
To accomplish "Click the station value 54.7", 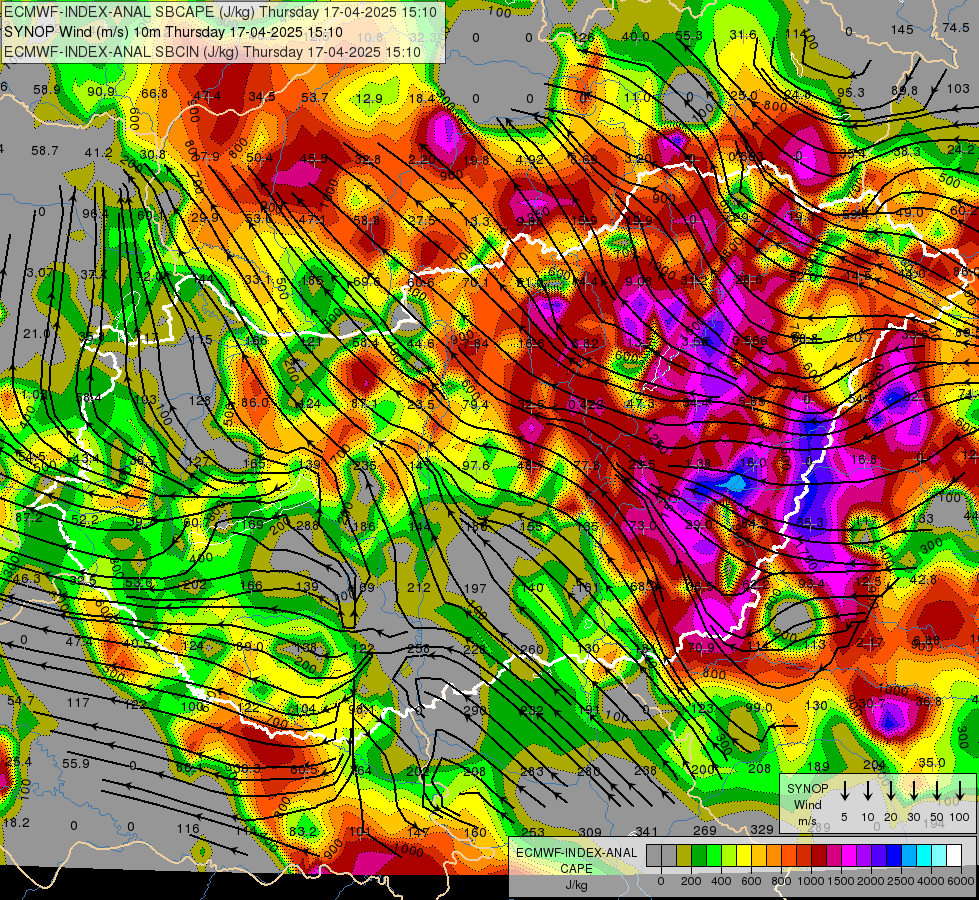I will (x=21, y=701).
